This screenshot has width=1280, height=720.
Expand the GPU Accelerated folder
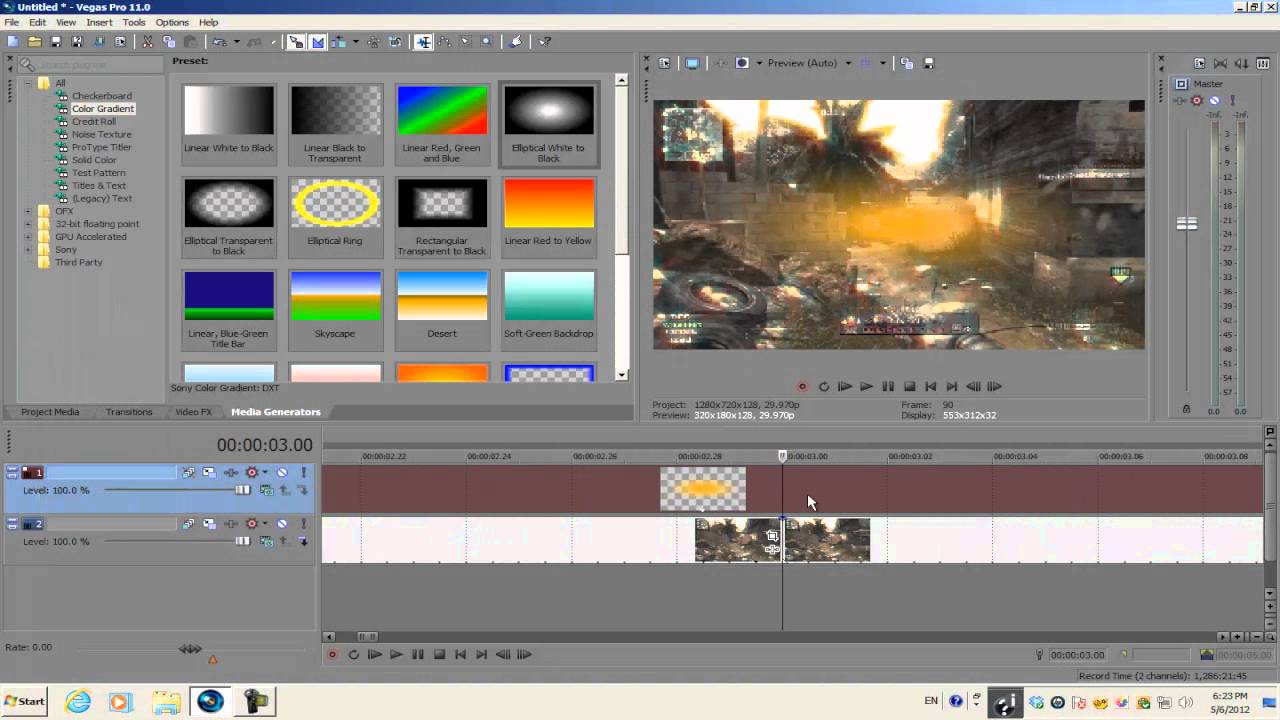(x=27, y=237)
